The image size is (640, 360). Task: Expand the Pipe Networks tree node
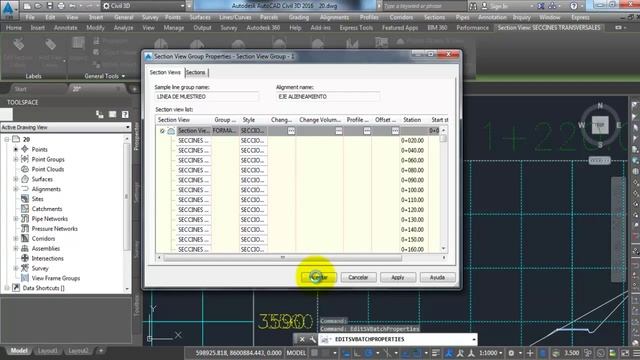click(x=16, y=219)
